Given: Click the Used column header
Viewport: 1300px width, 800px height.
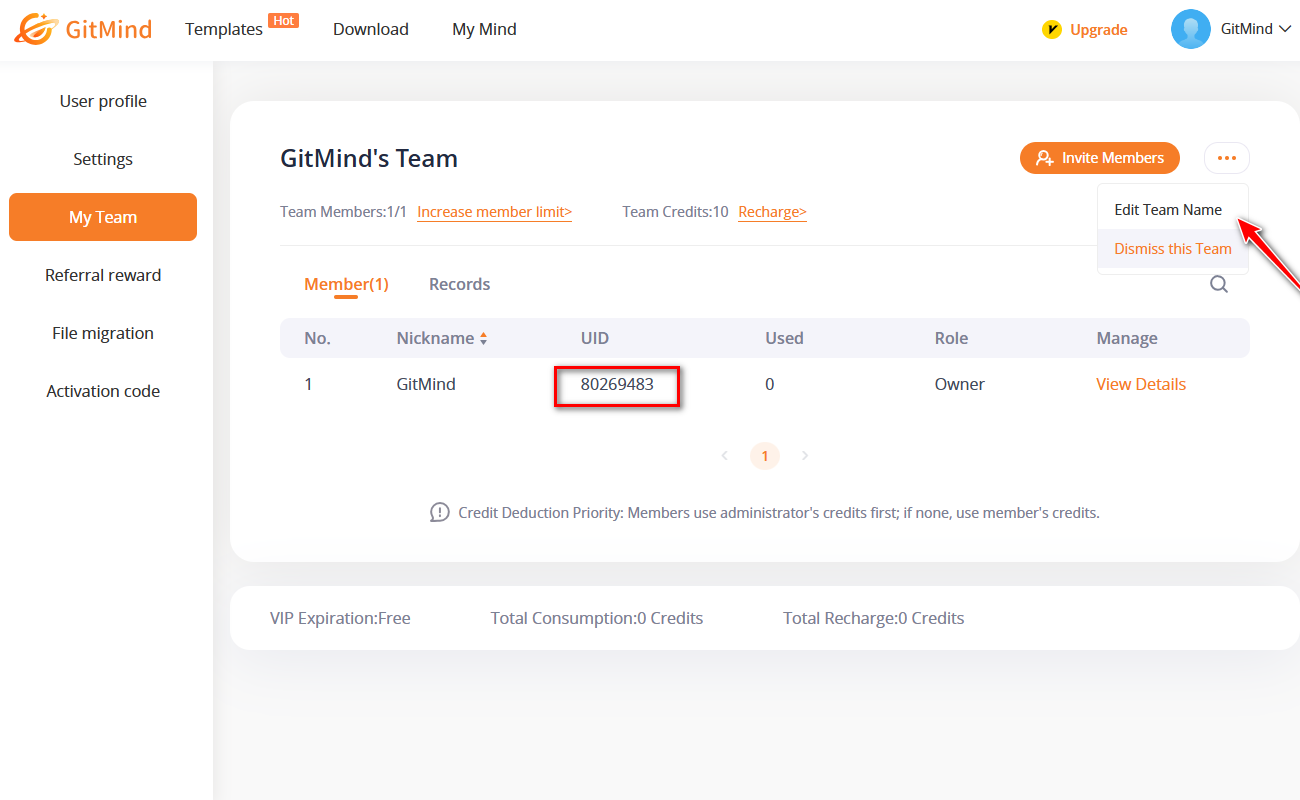Looking at the screenshot, I should [x=784, y=338].
